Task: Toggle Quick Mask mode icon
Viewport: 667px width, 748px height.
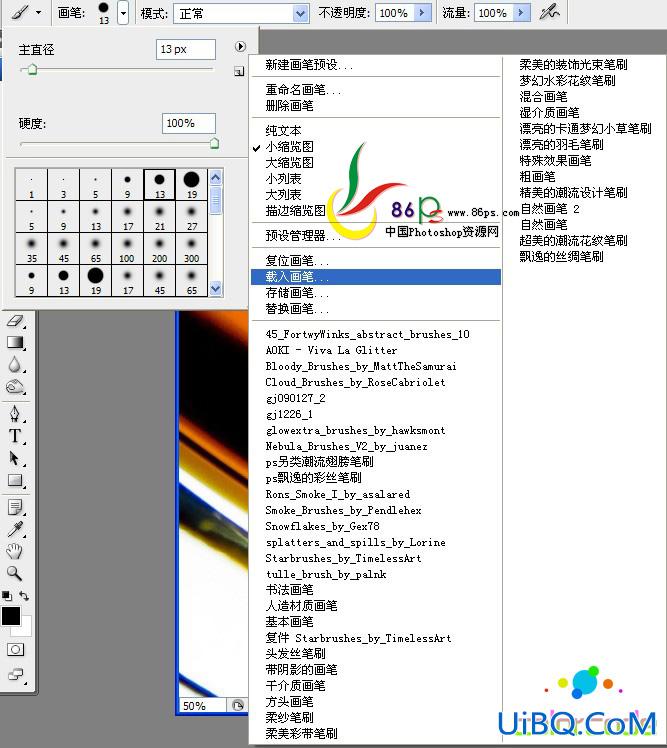Action: point(15,649)
